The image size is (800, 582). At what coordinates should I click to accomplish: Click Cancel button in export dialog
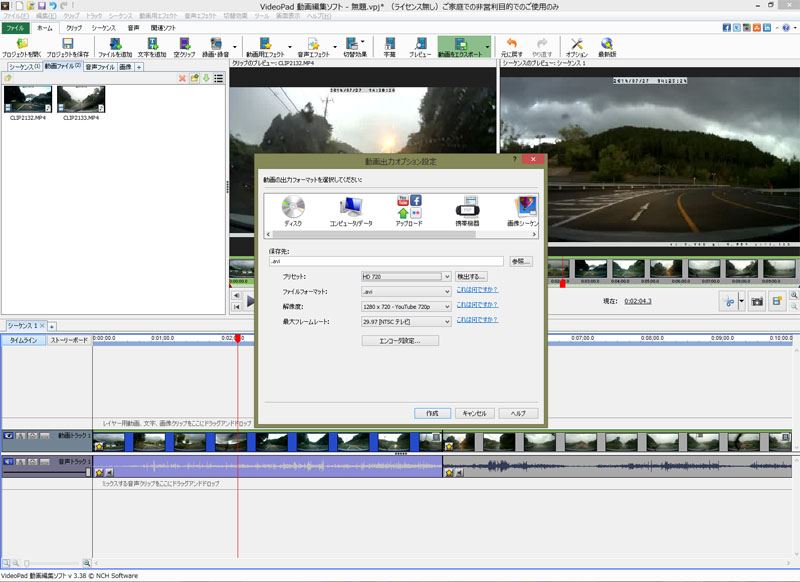(474, 413)
